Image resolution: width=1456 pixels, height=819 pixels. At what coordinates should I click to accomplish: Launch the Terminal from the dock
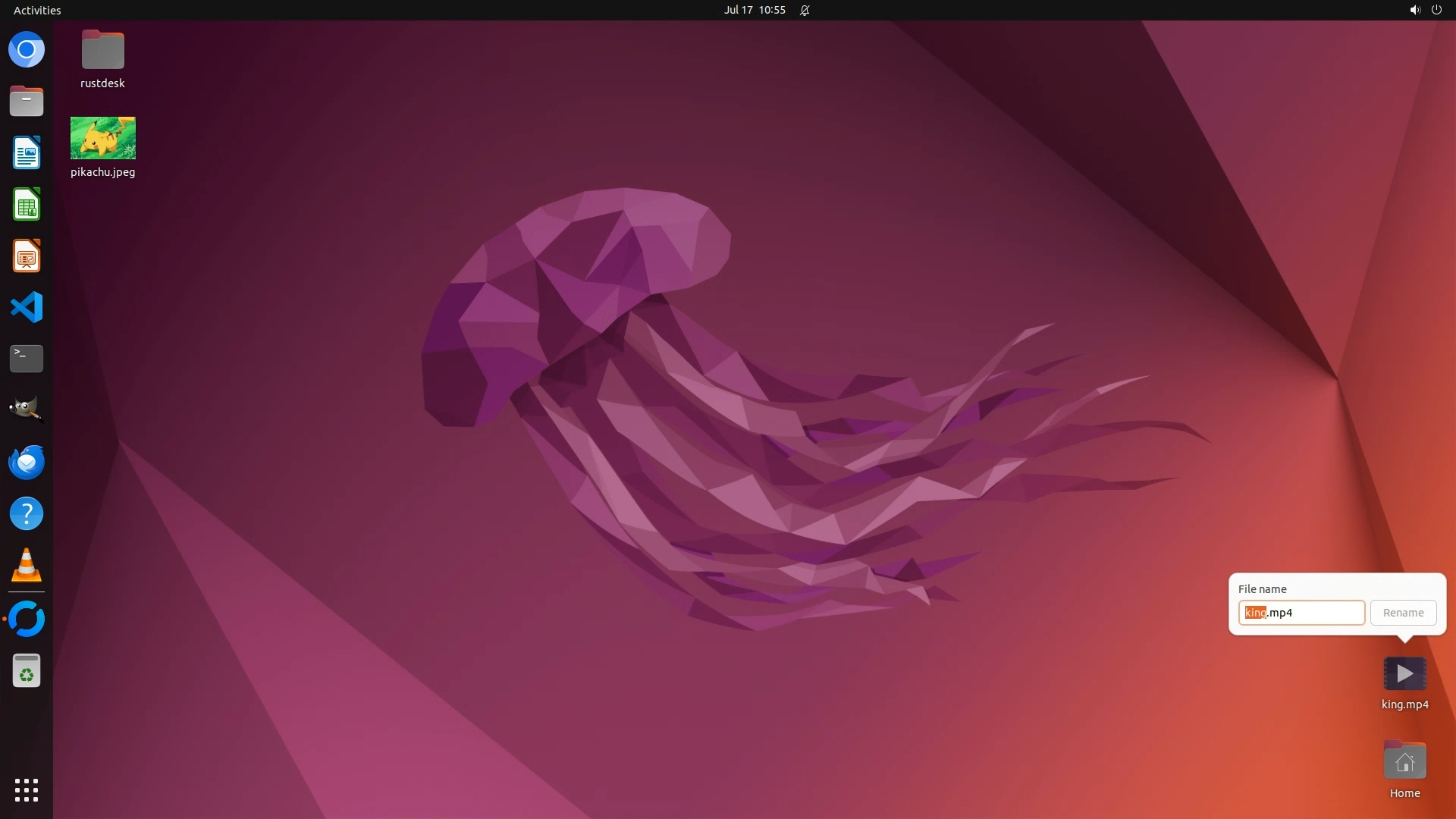click(27, 359)
